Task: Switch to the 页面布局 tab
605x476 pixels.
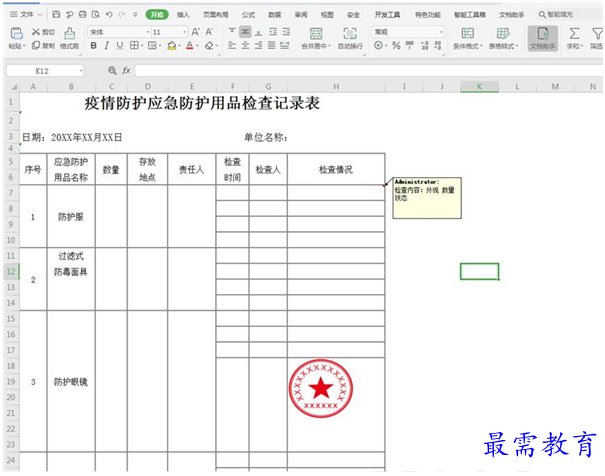Action: tap(216, 15)
